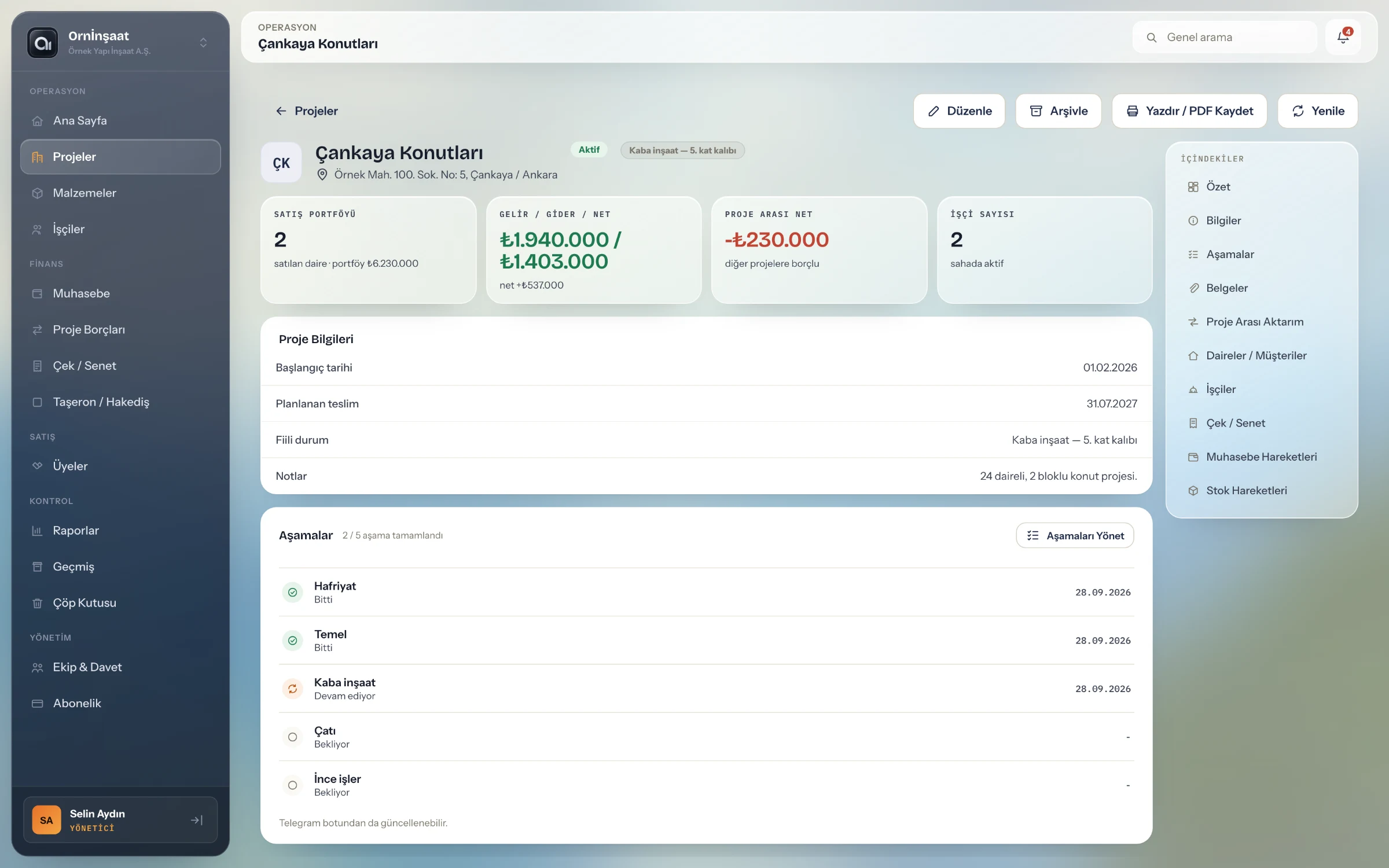The width and height of the screenshot is (1389, 868).
Task: Click the Düzenle button
Action: pos(959,111)
